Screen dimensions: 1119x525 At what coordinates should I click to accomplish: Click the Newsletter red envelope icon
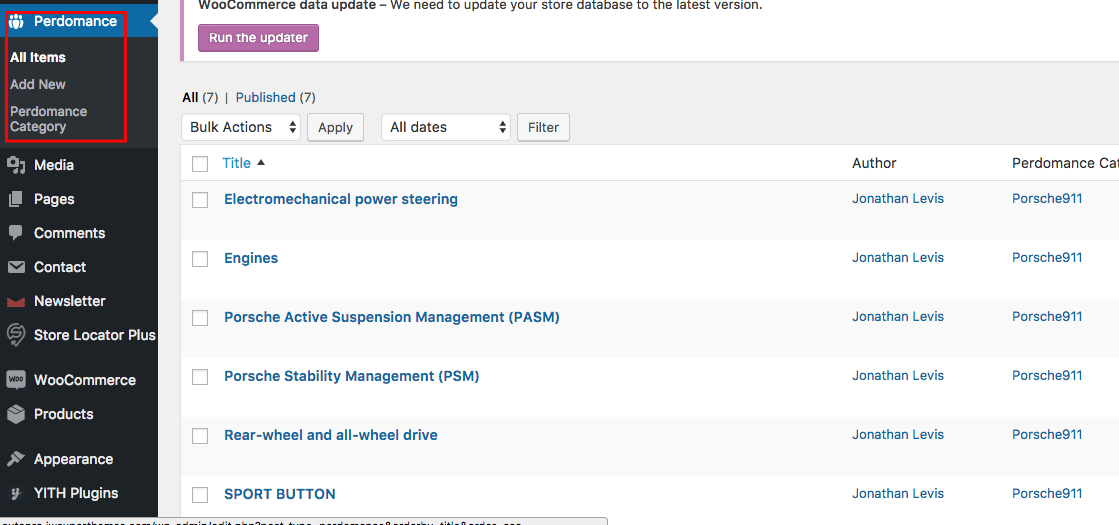click(x=16, y=302)
